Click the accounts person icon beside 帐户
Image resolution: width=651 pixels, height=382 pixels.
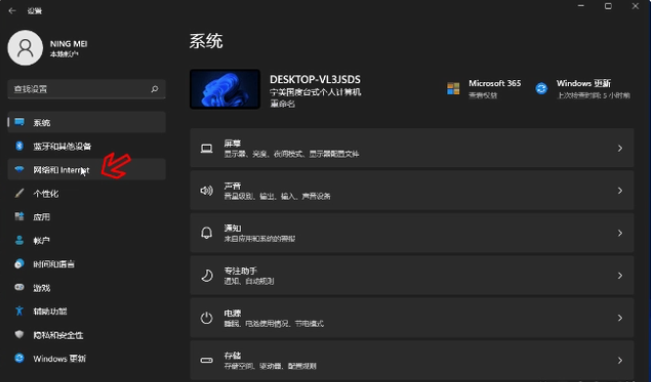19,240
